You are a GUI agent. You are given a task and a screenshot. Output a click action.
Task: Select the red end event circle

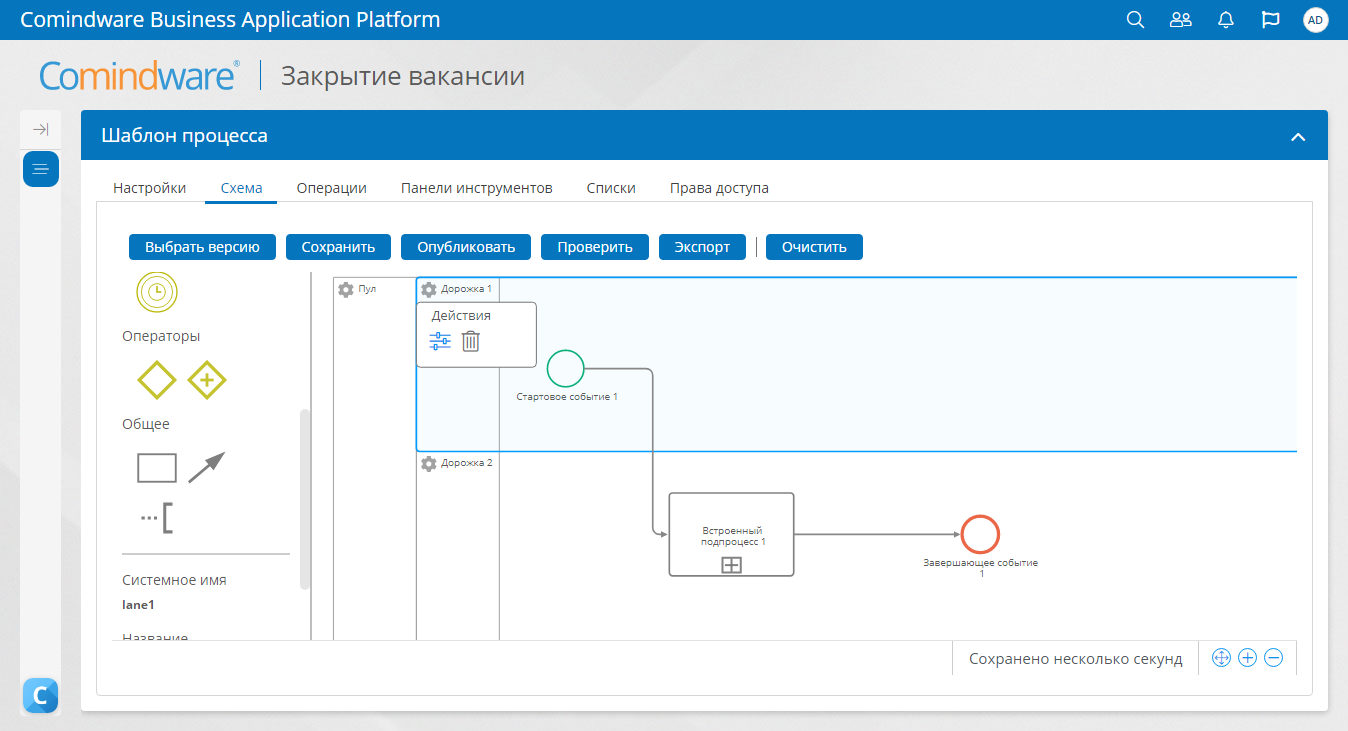click(x=980, y=534)
